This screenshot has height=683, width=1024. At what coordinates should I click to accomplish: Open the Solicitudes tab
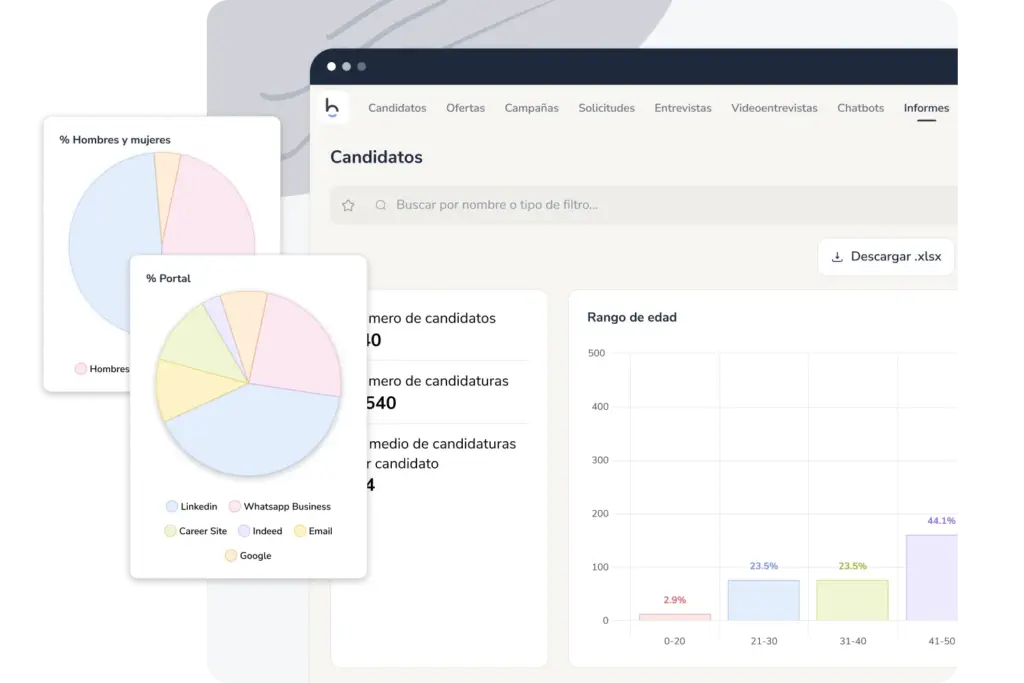click(x=607, y=108)
